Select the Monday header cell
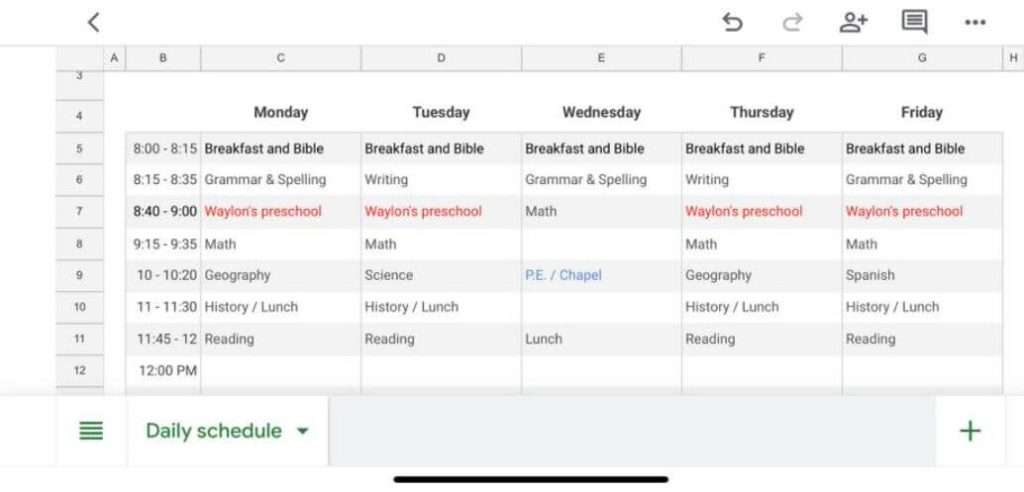The image size is (1024, 492). click(x=281, y=112)
